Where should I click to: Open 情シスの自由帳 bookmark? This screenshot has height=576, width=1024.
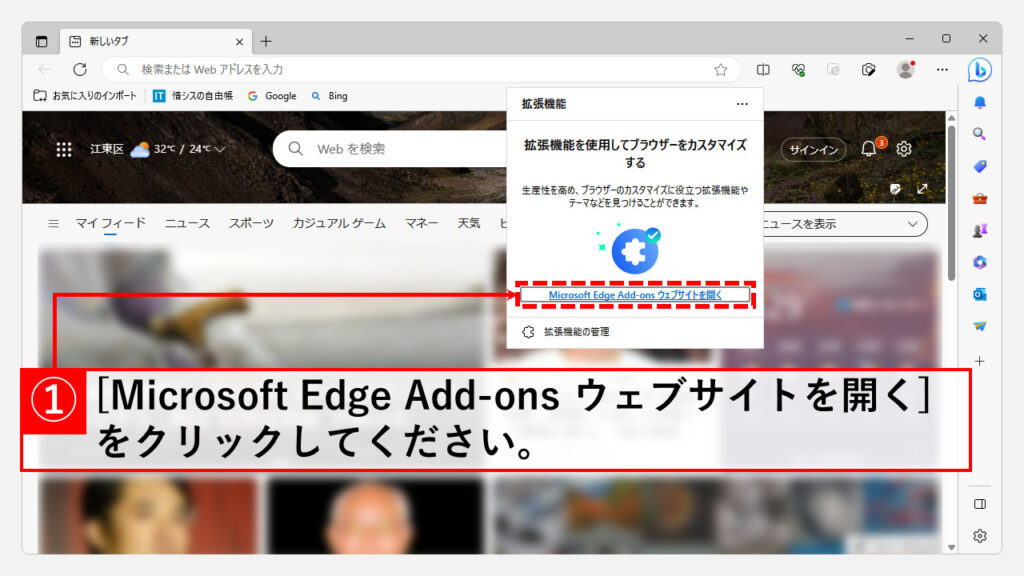193,96
